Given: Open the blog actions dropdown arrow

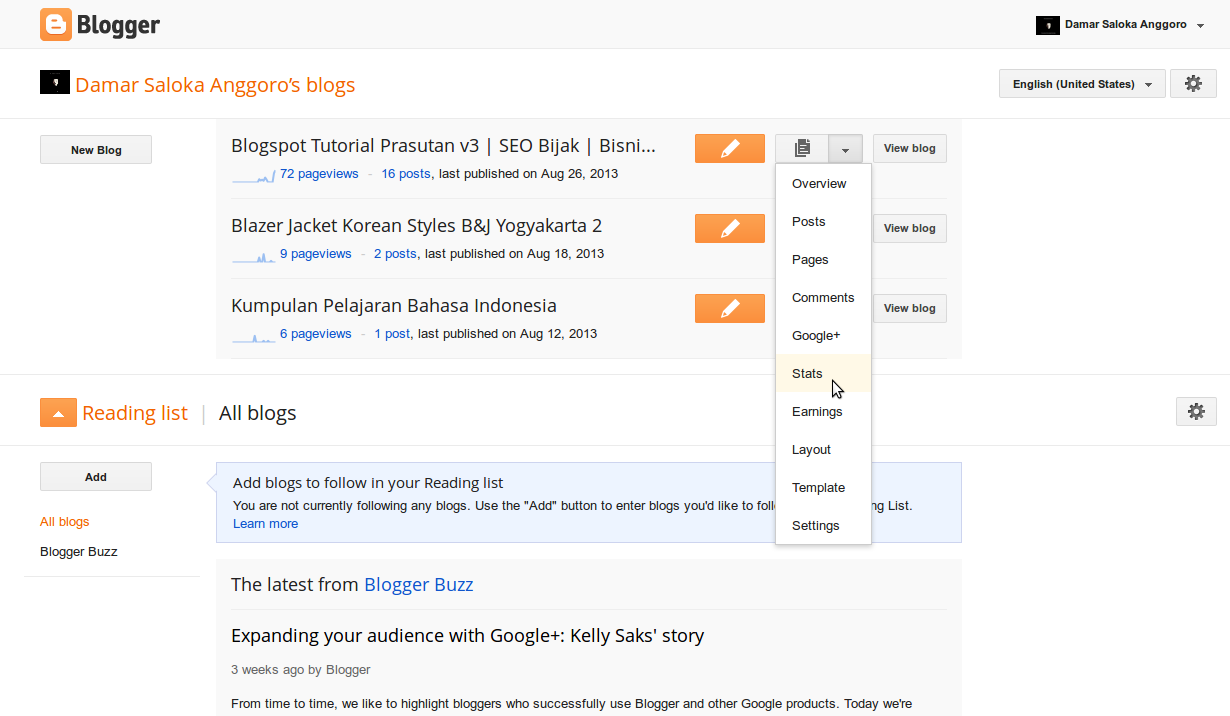Looking at the screenshot, I should [x=845, y=148].
